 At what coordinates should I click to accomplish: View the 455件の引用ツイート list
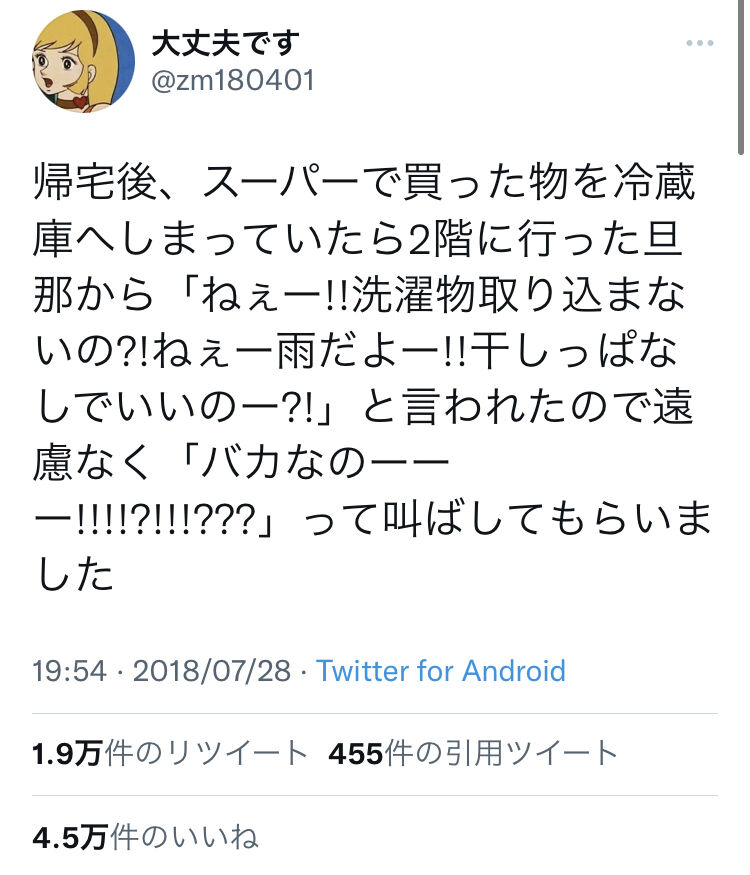473,753
